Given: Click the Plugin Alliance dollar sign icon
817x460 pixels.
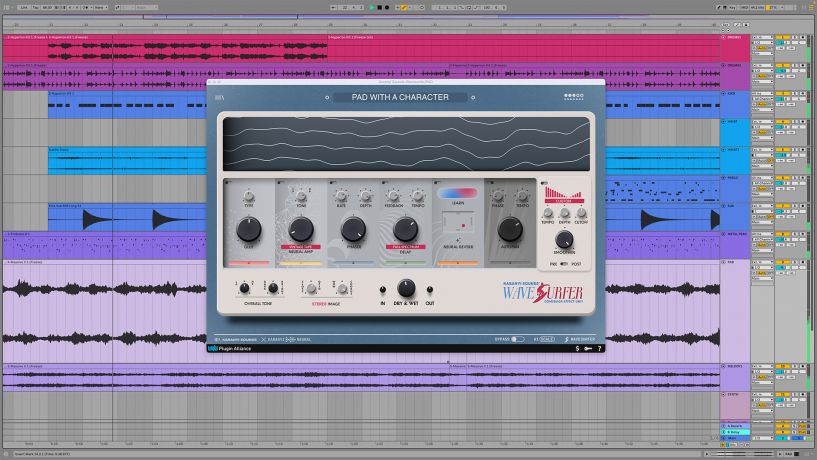Looking at the screenshot, I should [576, 349].
